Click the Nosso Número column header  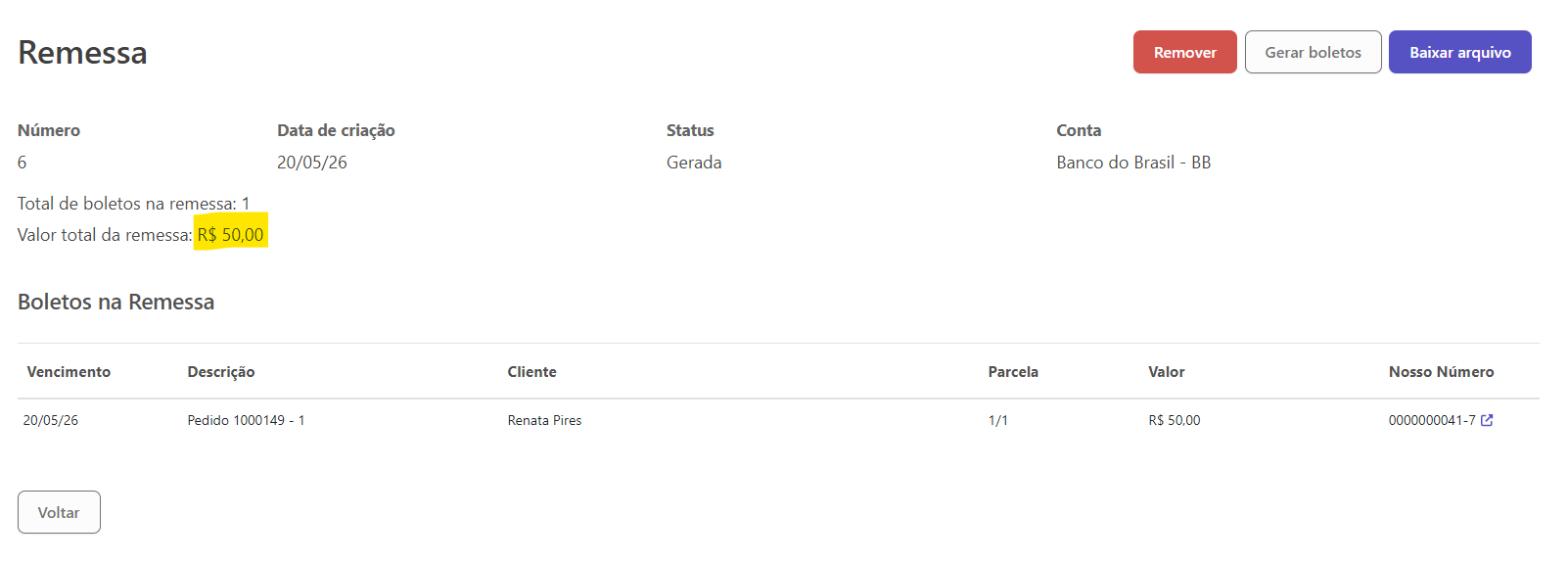[x=1441, y=372]
